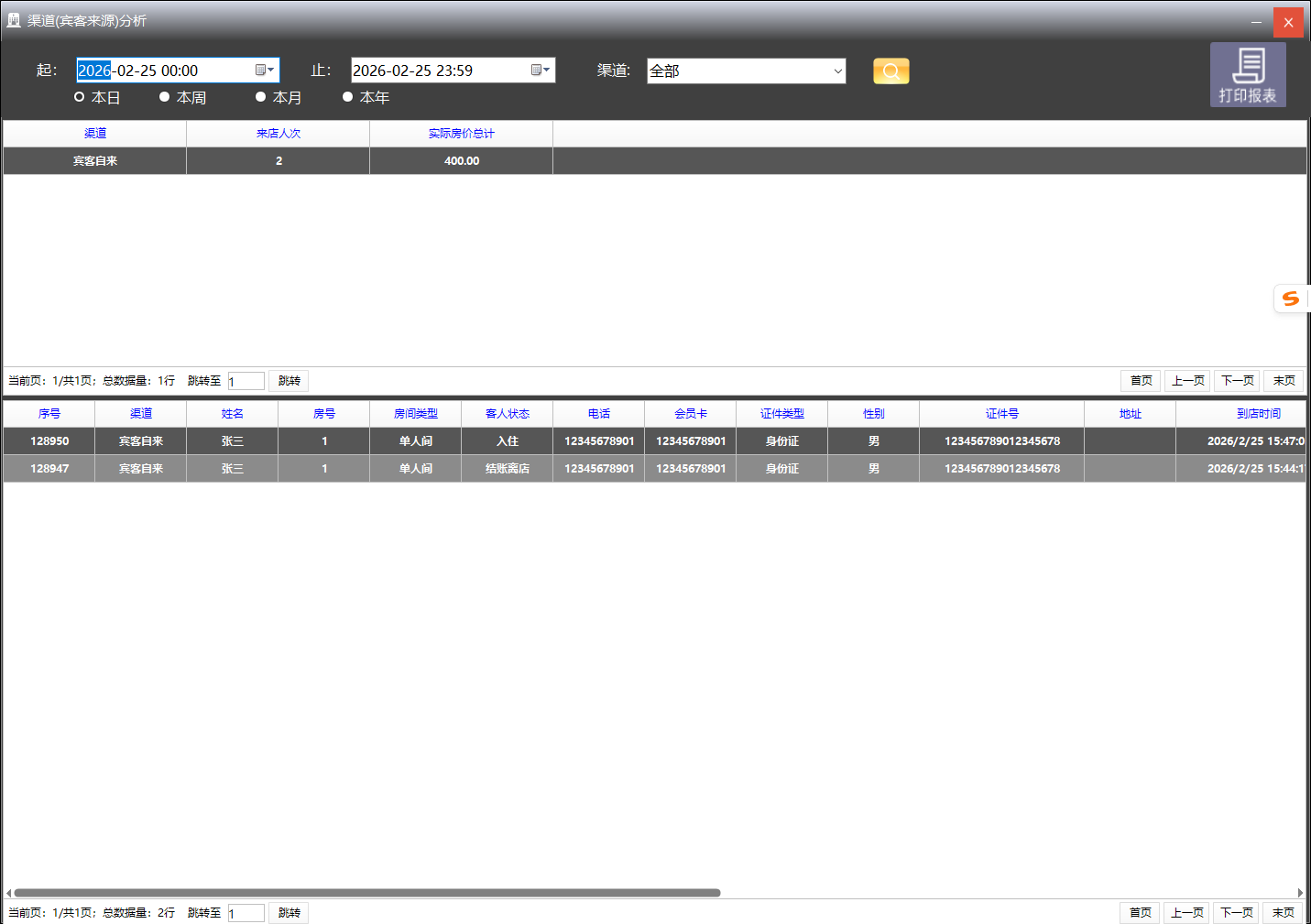The height and width of the screenshot is (924, 1311).
Task: Close the 渠道分析 window
Action: (x=1288, y=22)
